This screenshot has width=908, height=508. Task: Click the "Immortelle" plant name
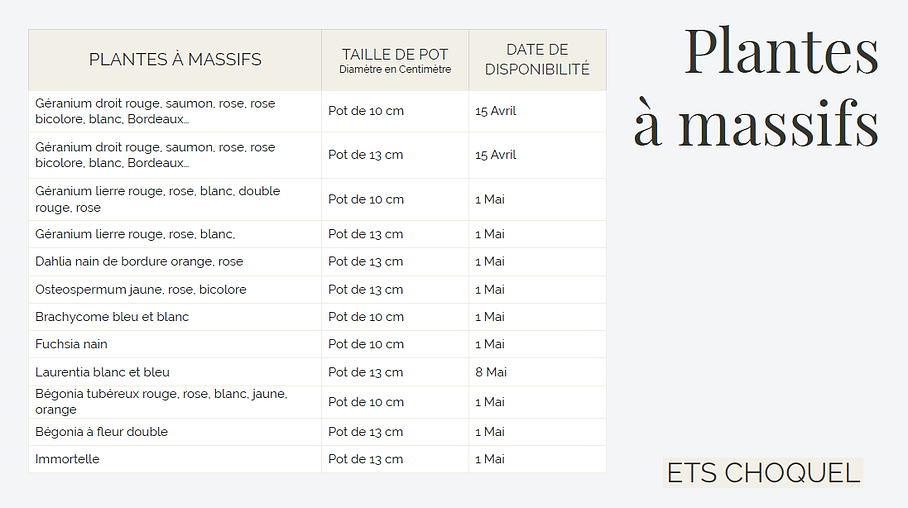point(67,459)
